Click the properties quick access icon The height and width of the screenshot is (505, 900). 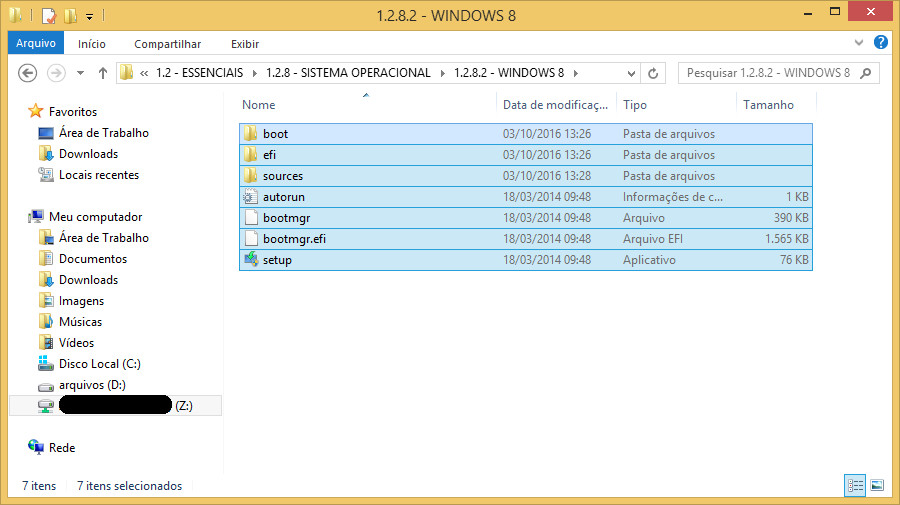(49, 15)
